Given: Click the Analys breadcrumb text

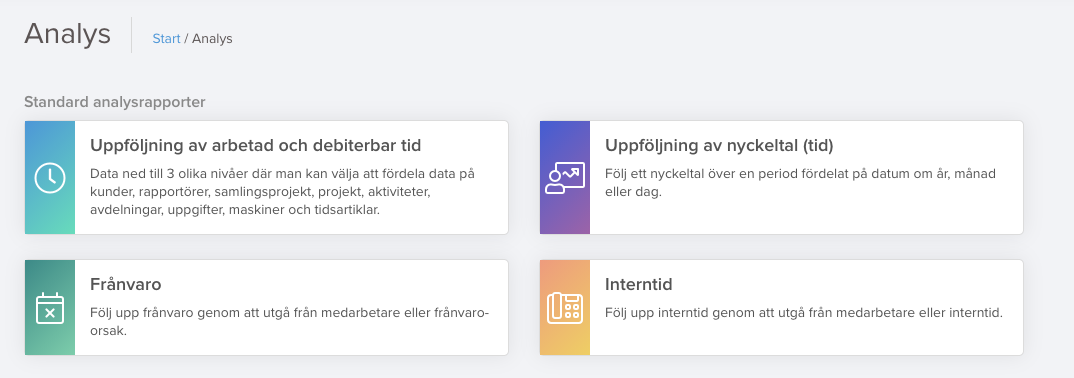Looking at the screenshot, I should coord(212,38).
